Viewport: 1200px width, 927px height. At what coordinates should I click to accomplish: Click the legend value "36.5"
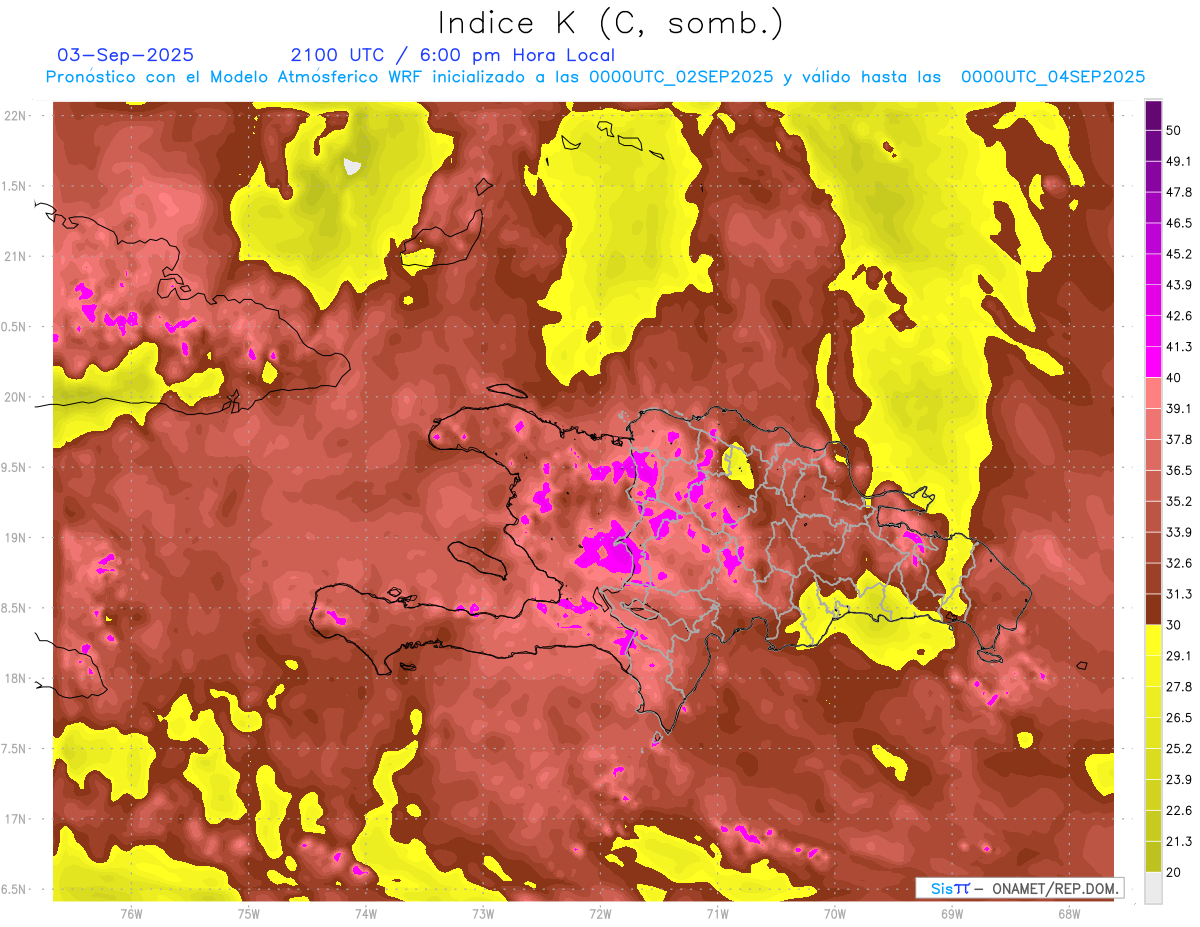click(1177, 470)
